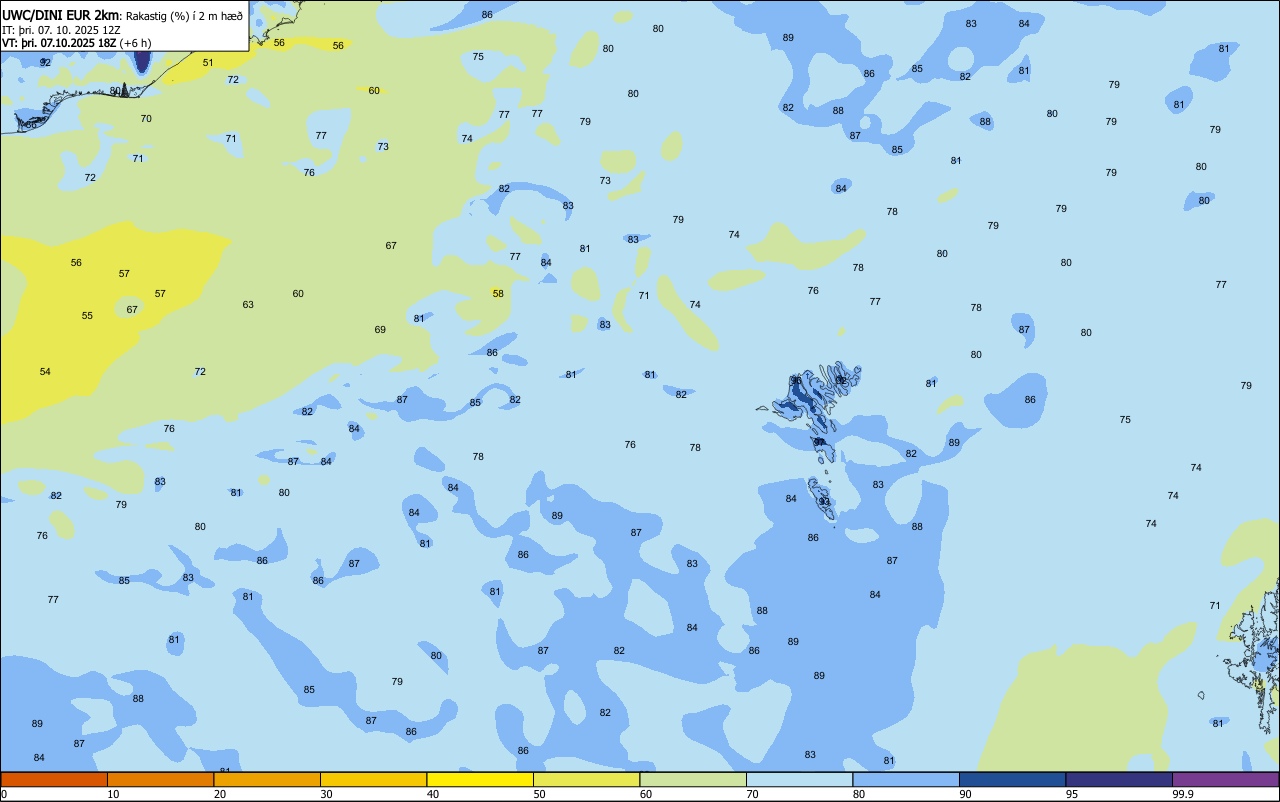Select the 50–60 pale yellow legend segment
Viewport: 1280px width, 802px height.
pos(586,779)
